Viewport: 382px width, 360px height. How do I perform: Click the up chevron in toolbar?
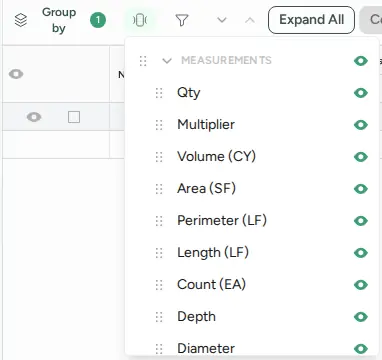click(x=250, y=20)
